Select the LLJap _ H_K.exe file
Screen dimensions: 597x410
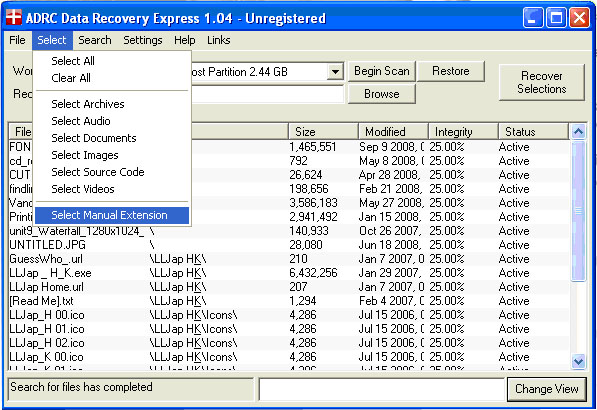[x=289, y=273]
